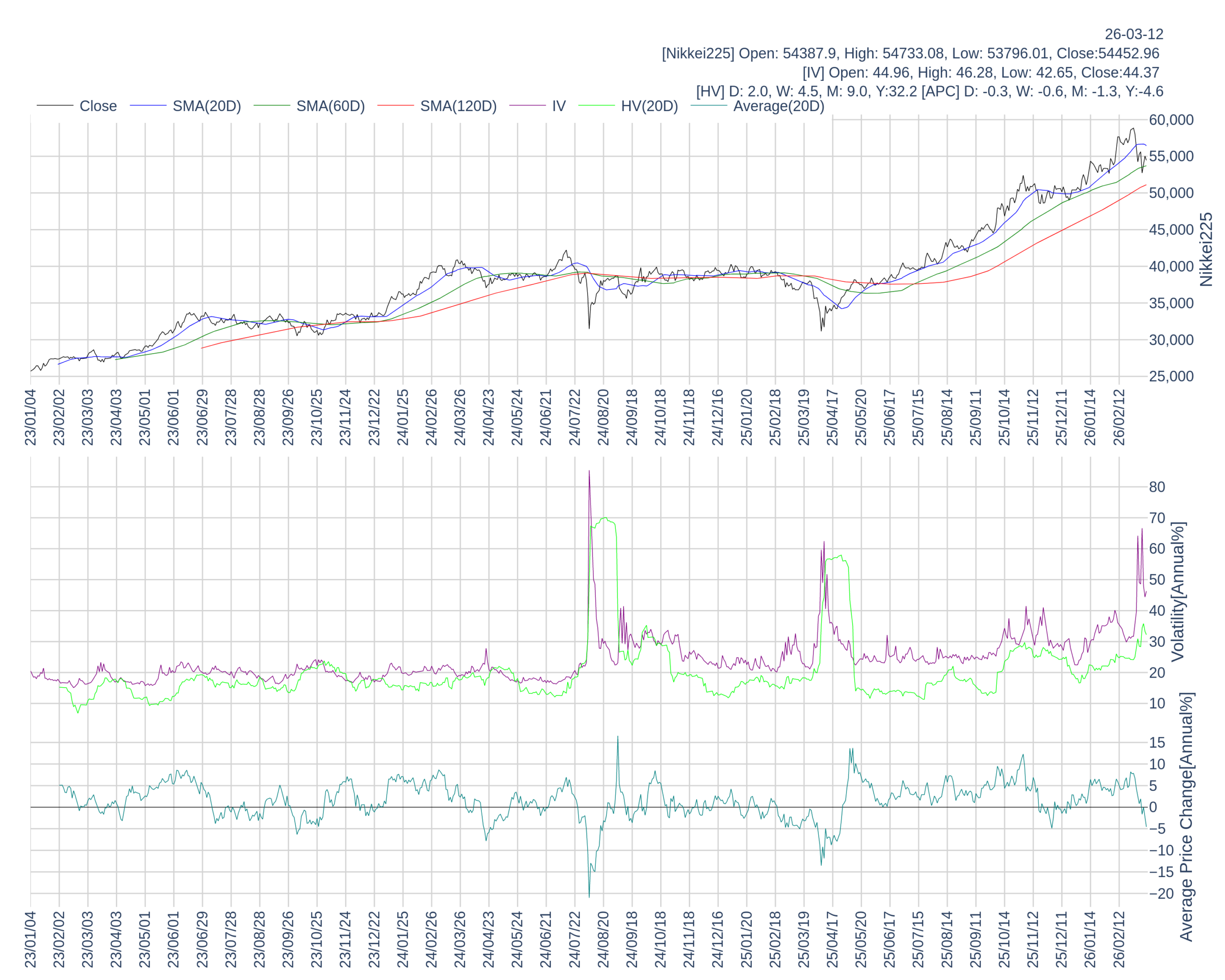
Task: Click the Nikkei225 OHLC summary text
Action: click(910, 54)
